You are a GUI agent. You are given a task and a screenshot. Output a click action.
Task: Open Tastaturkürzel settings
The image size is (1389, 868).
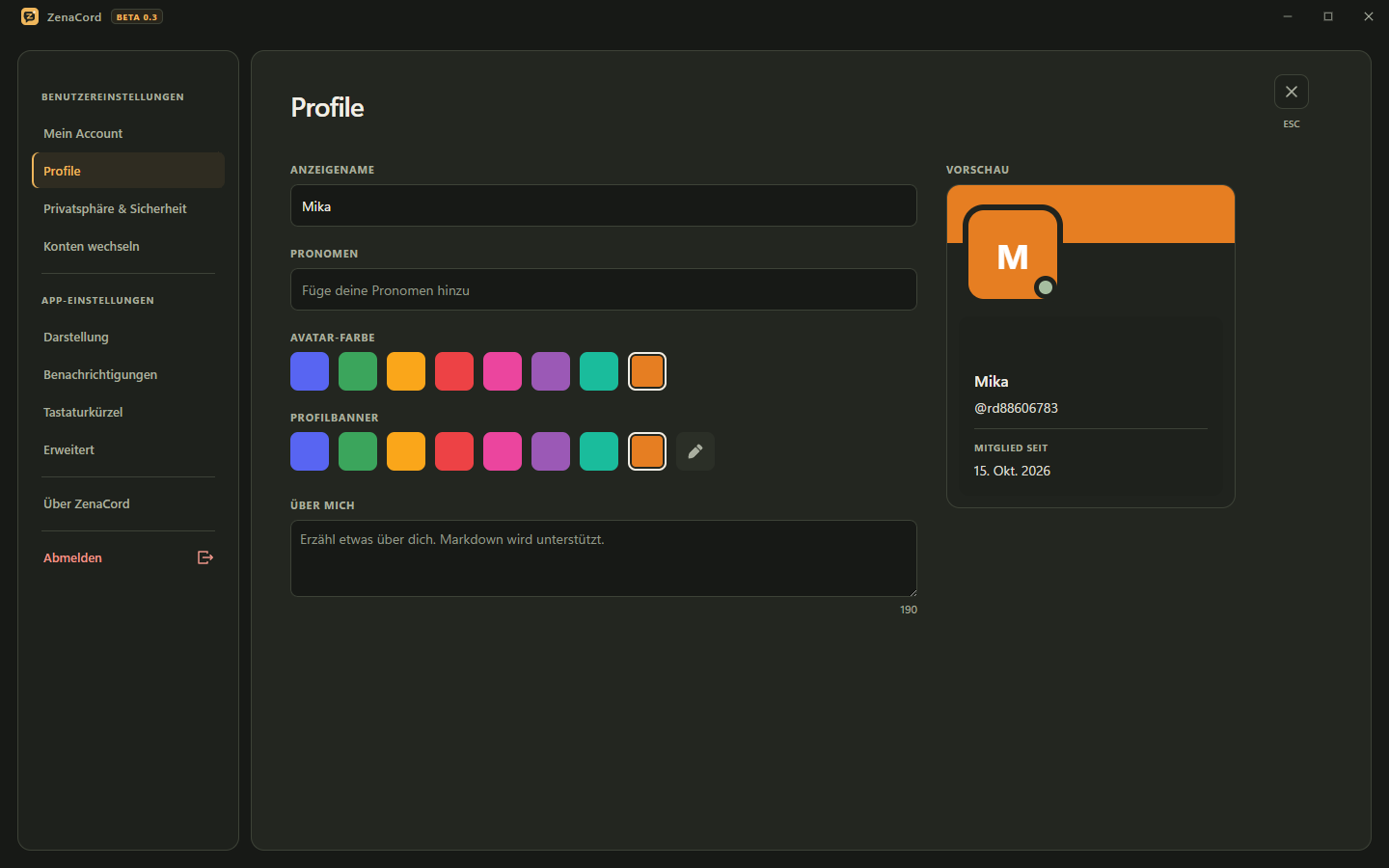[x=128, y=412]
